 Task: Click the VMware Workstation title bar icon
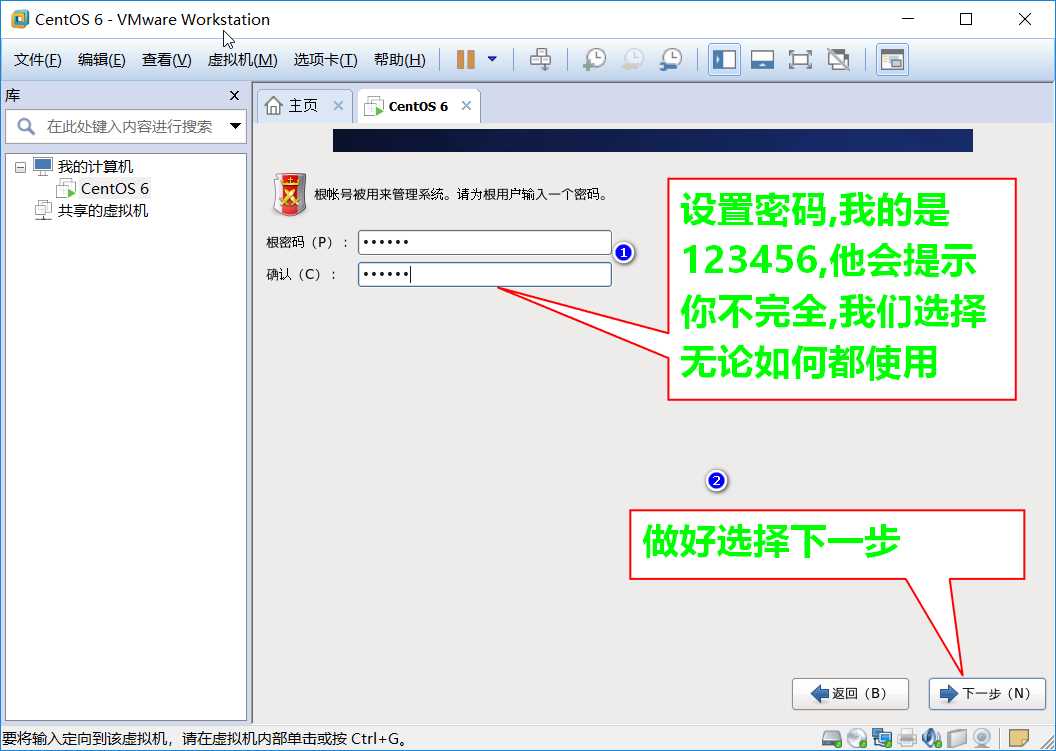[20, 20]
